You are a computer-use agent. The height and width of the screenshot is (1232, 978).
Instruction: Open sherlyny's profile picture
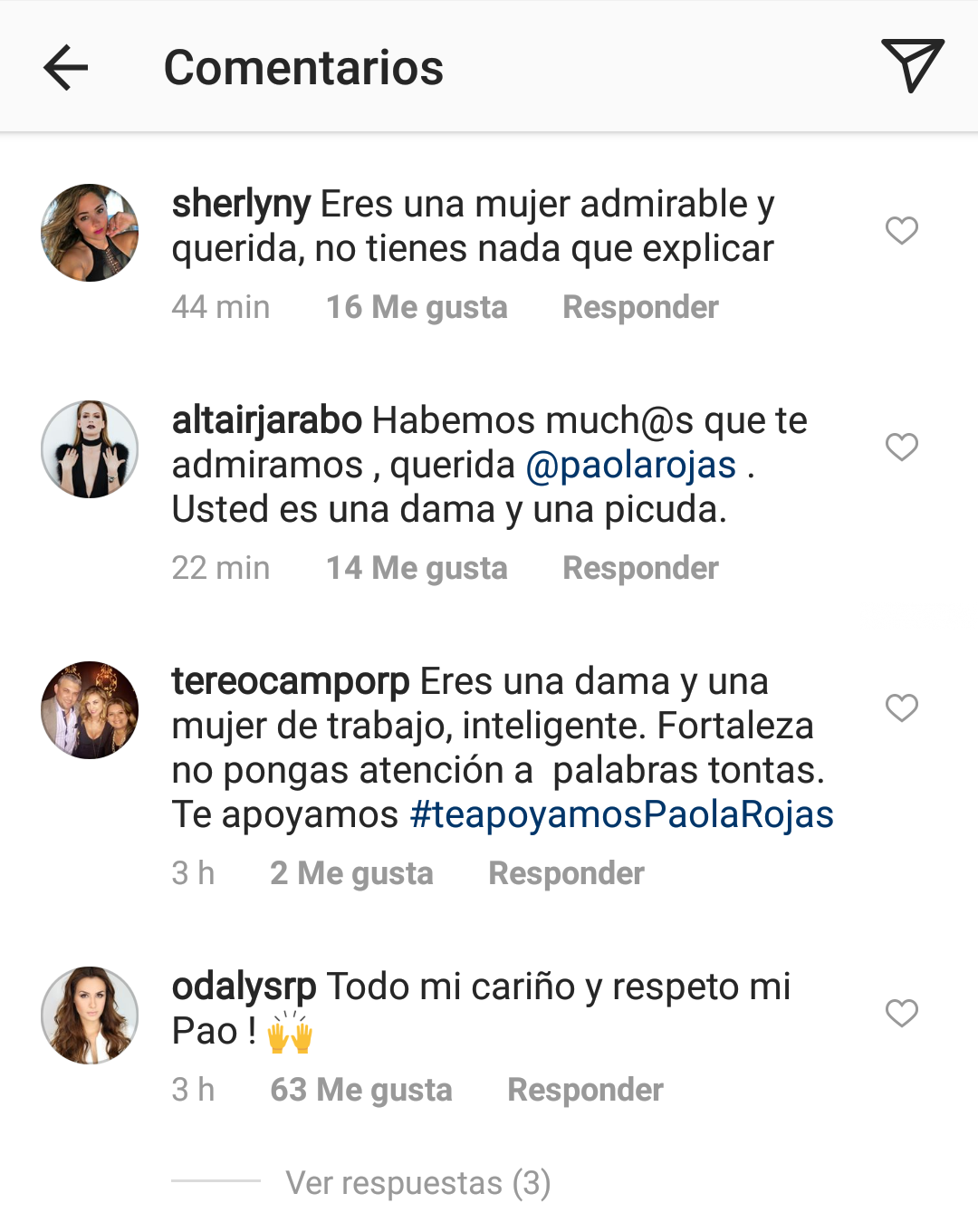tap(90, 233)
